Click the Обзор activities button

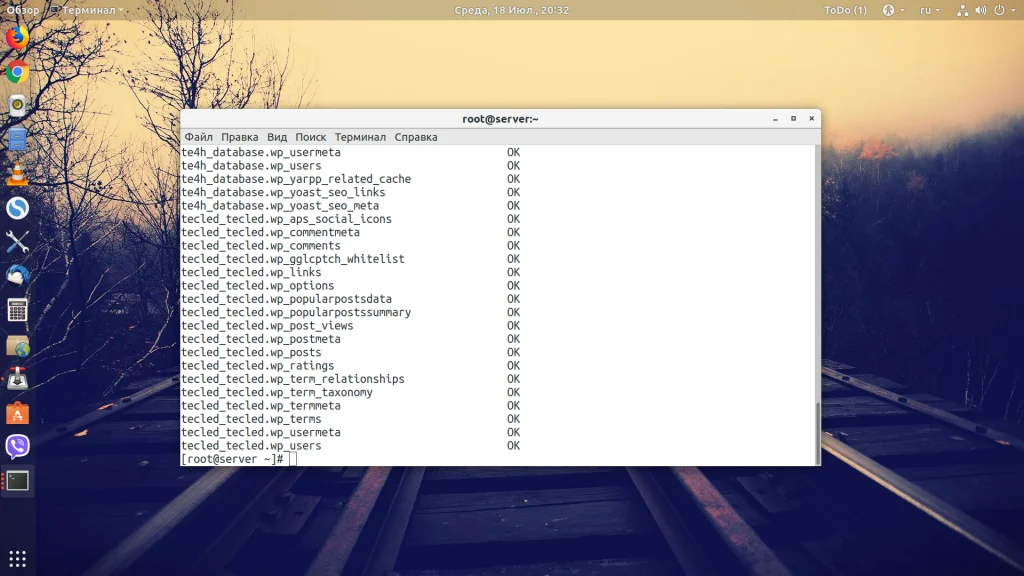pyautogui.click(x=22, y=10)
